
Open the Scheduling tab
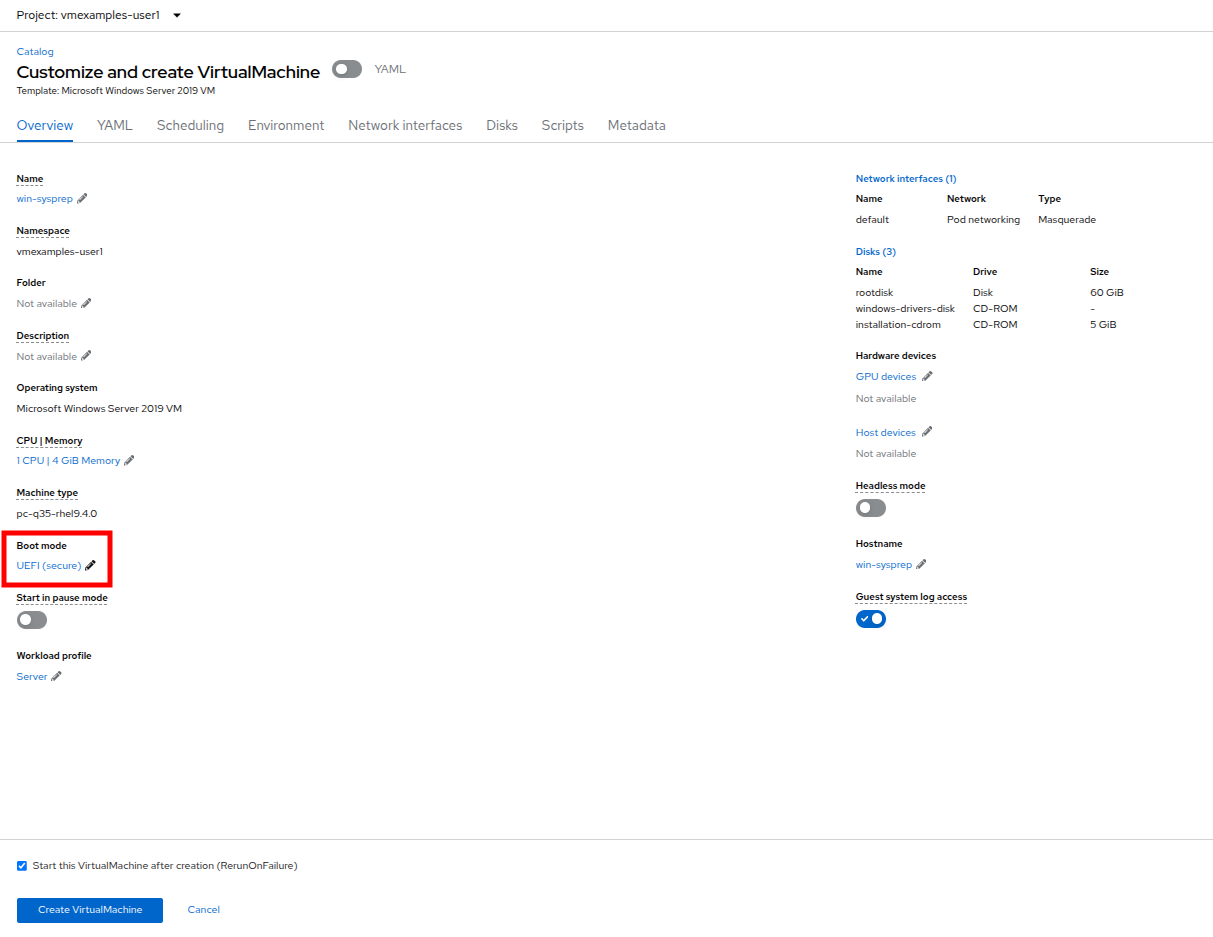click(x=190, y=126)
